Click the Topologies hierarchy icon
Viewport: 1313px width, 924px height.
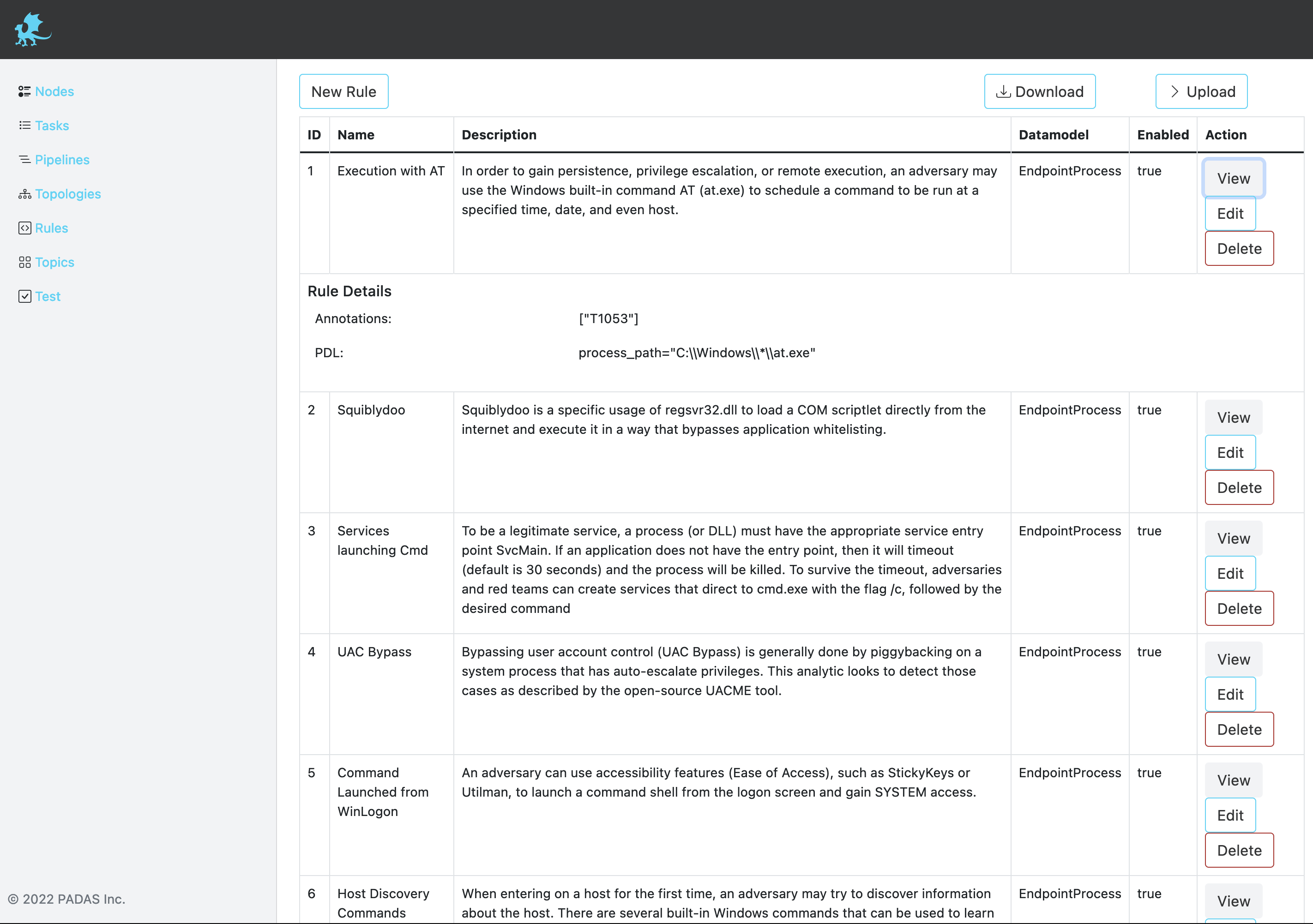coord(24,194)
